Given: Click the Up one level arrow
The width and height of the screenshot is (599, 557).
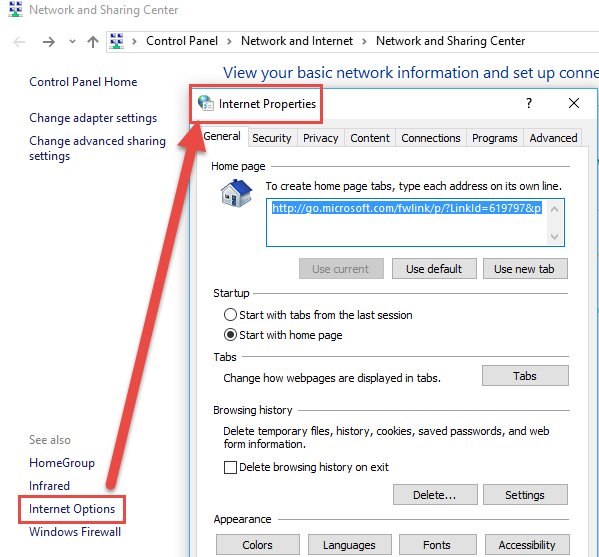Looking at the screenshot, I should pos(92,42).
